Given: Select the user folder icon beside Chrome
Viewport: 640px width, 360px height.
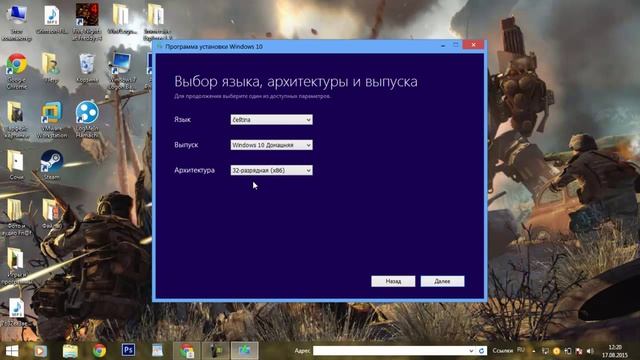Looking at the screenshot, I should pyautogui.click(x=51, y=68).
